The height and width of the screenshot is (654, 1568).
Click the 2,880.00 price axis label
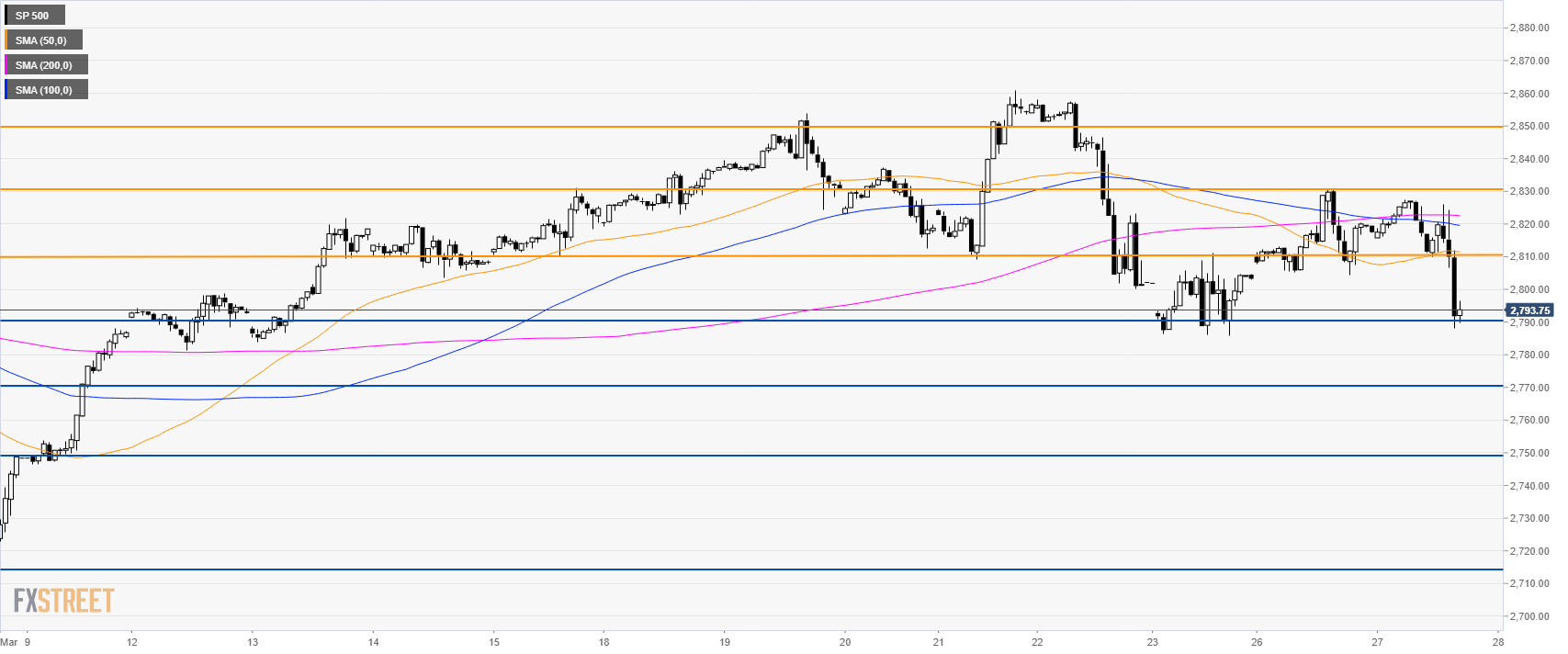[x=1529, y=28]
